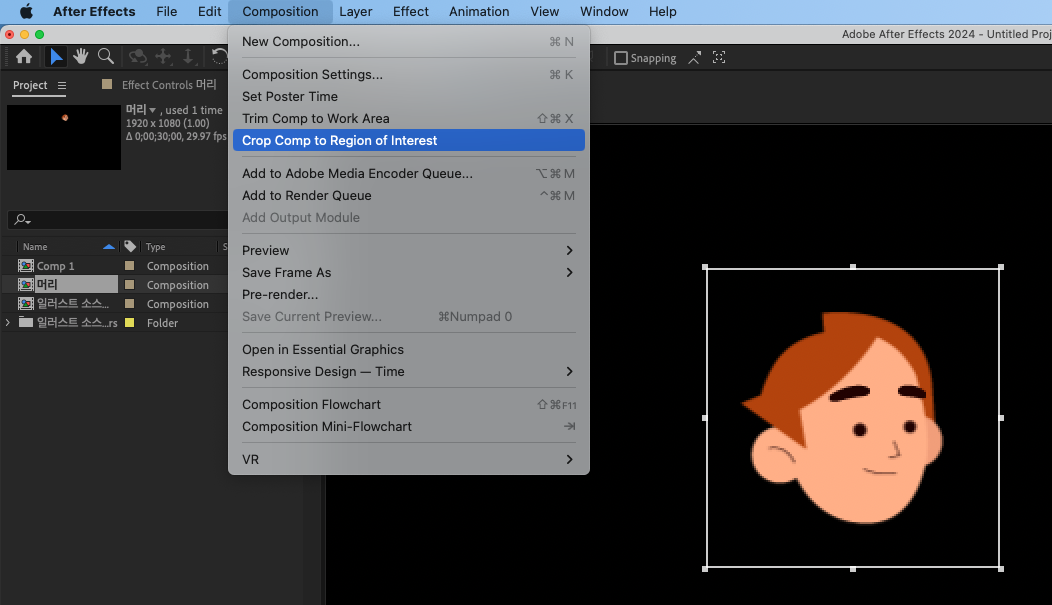Choose Crop Comp to Region of Interest
This screenshot has width=1052, height=605.
coord(409,140)
